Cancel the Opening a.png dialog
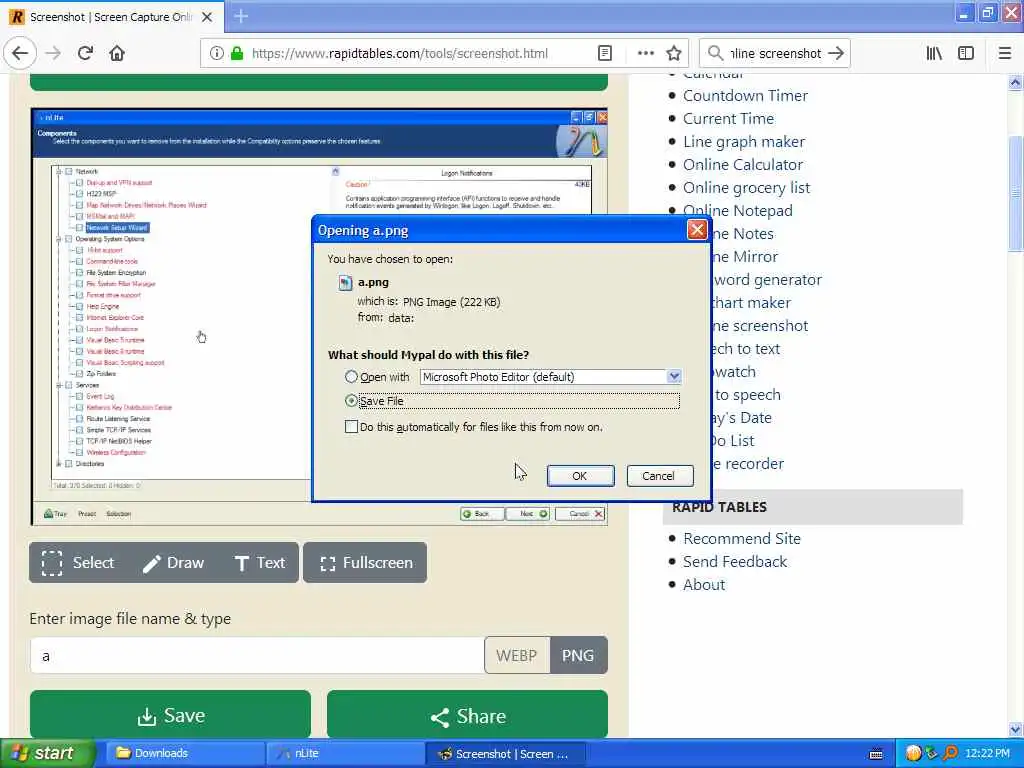This screenshot has height=768, width=1024. [659, 475]
